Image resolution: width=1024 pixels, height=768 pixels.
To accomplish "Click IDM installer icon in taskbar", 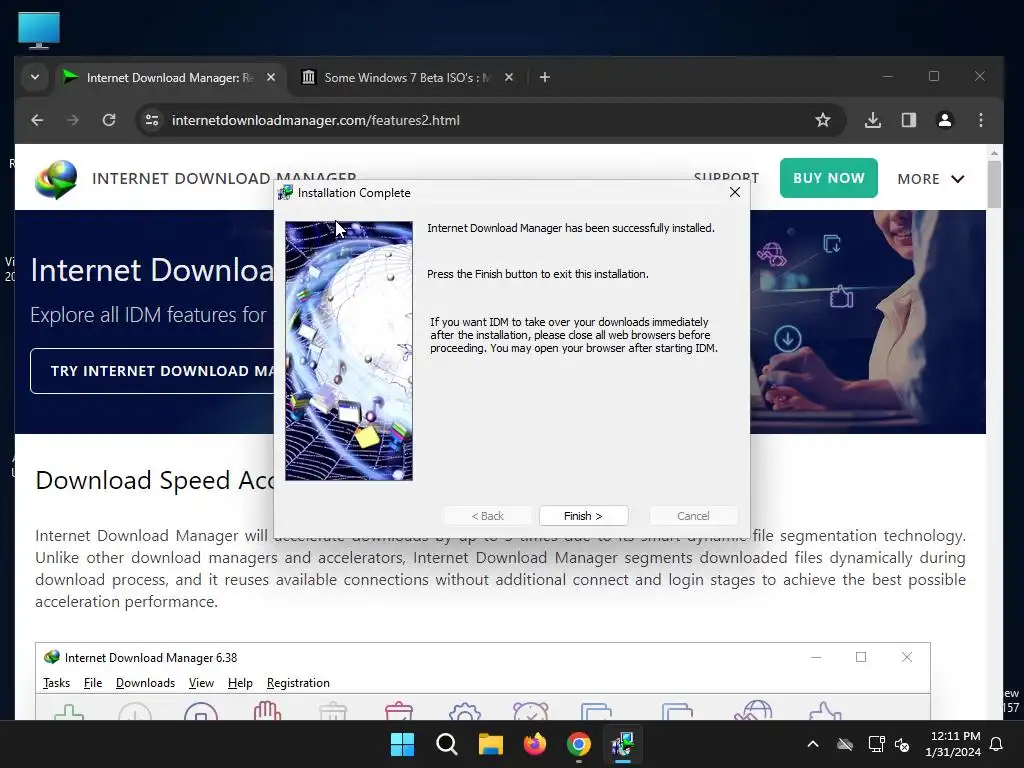I will (623, 744).
